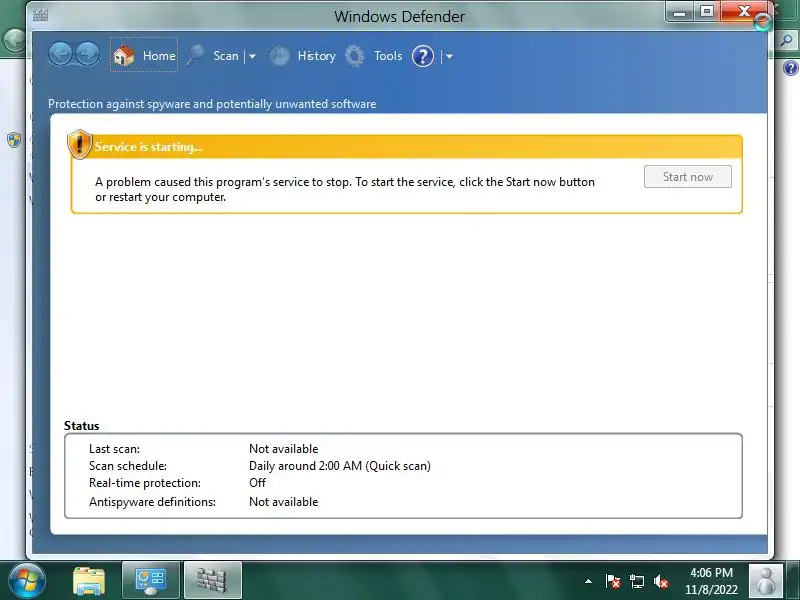Viewport: 800px width, 600px height.
Task: Open Windows Explorer from the taskbar
Action: 89,581
